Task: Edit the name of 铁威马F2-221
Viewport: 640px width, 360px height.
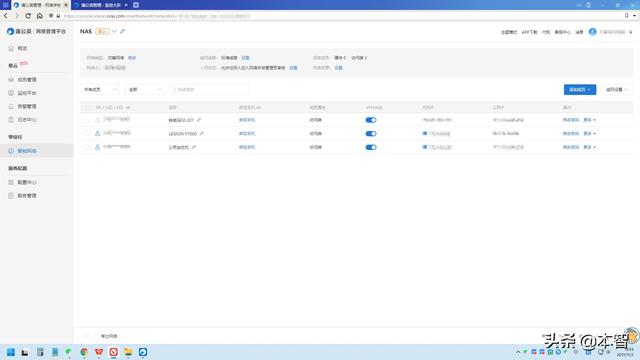Action: tap(199, 120)
